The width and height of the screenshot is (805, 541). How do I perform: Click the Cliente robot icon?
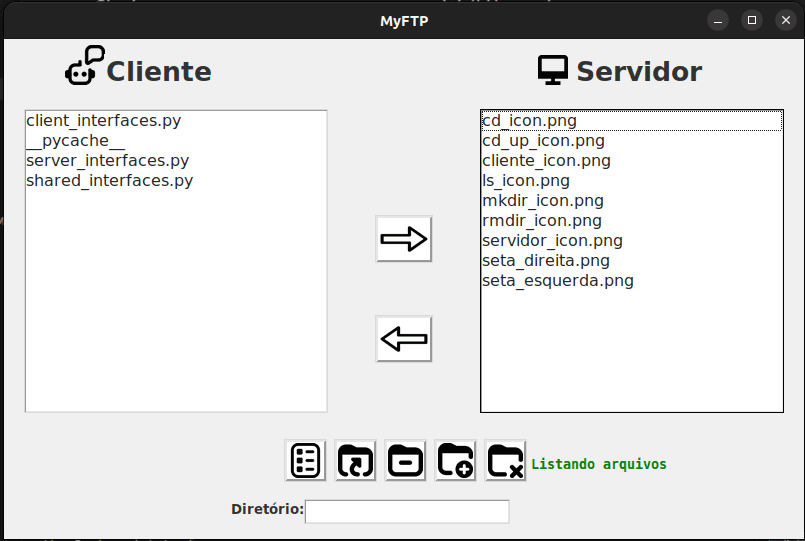pos(85,65)
